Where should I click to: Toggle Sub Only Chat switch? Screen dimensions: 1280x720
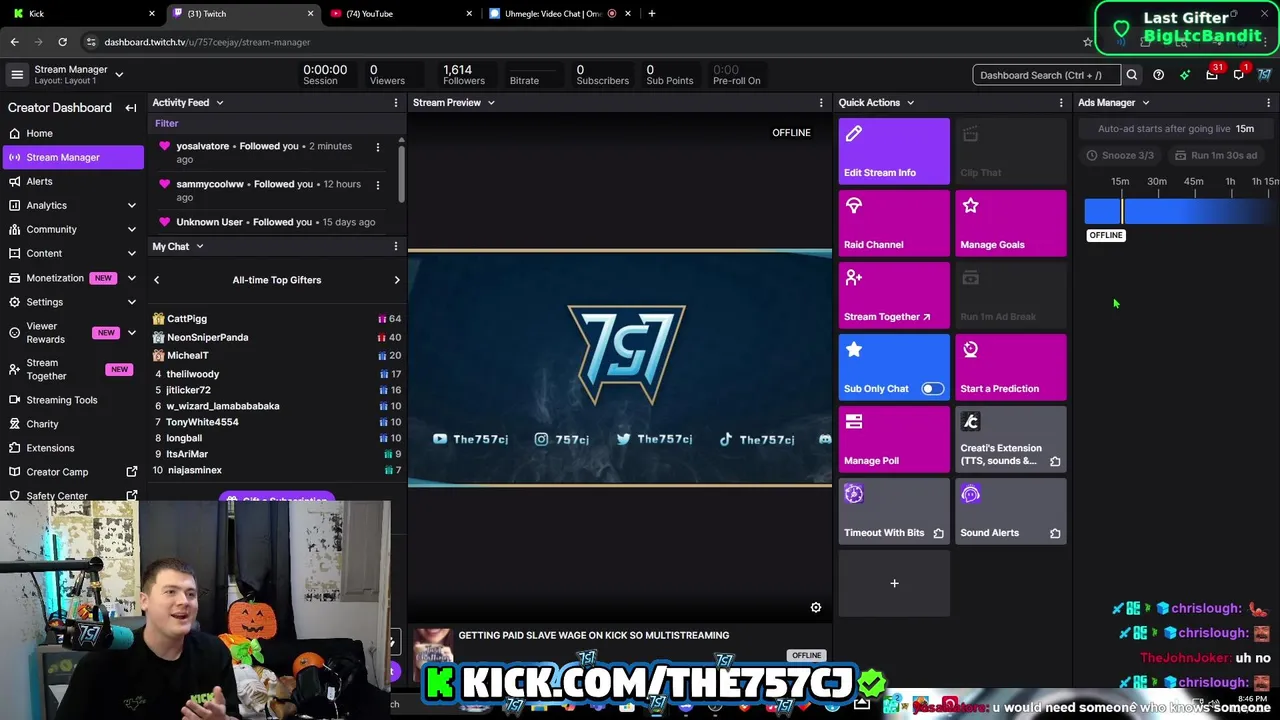[932, 388]
